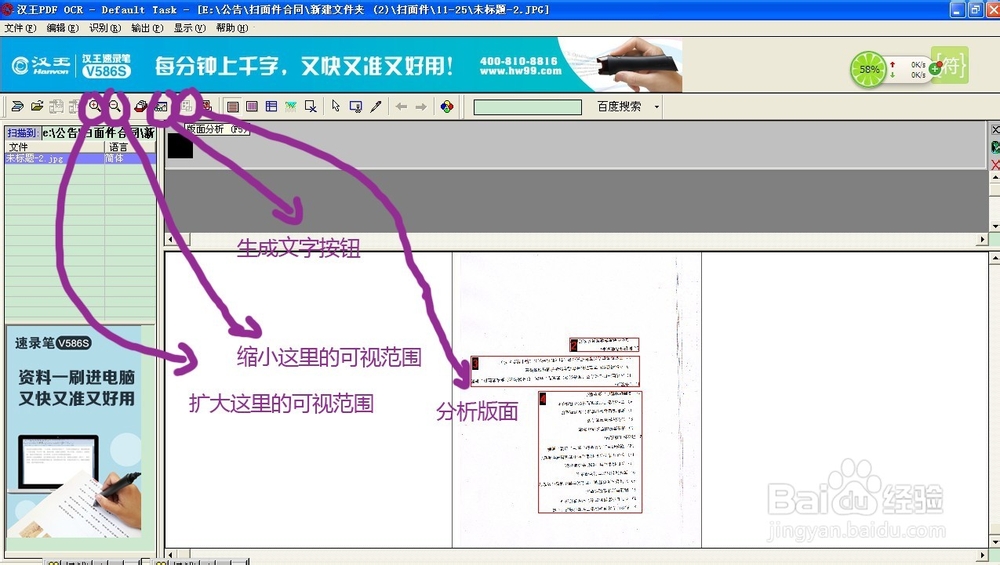The height and width of the screenshot is (565, 1000).
Task: Click the delete region frame icon
Action: pyautogui.click(x=311, y=106)
